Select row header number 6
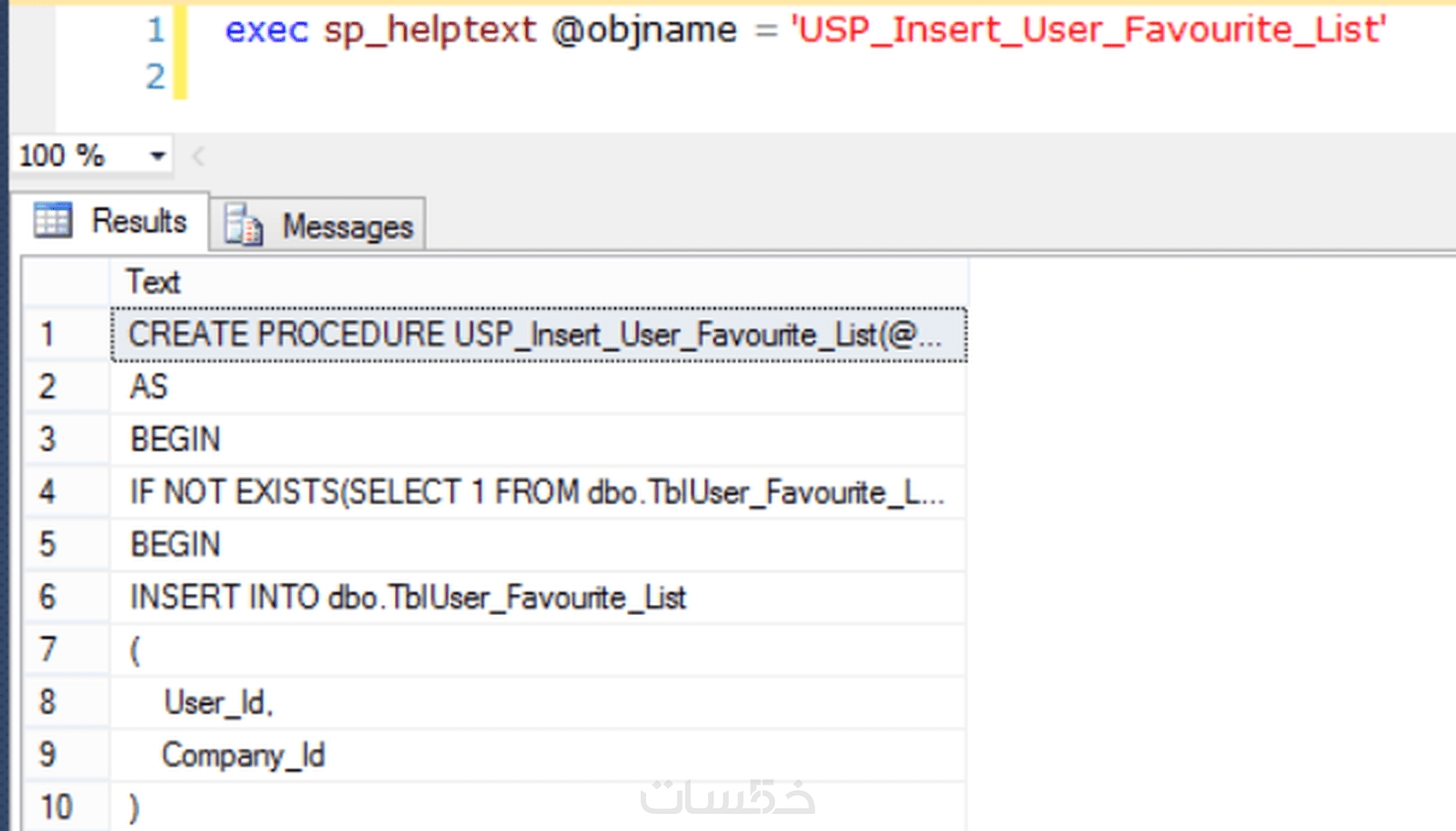The image size is (1456, 831). pos(48,597)
